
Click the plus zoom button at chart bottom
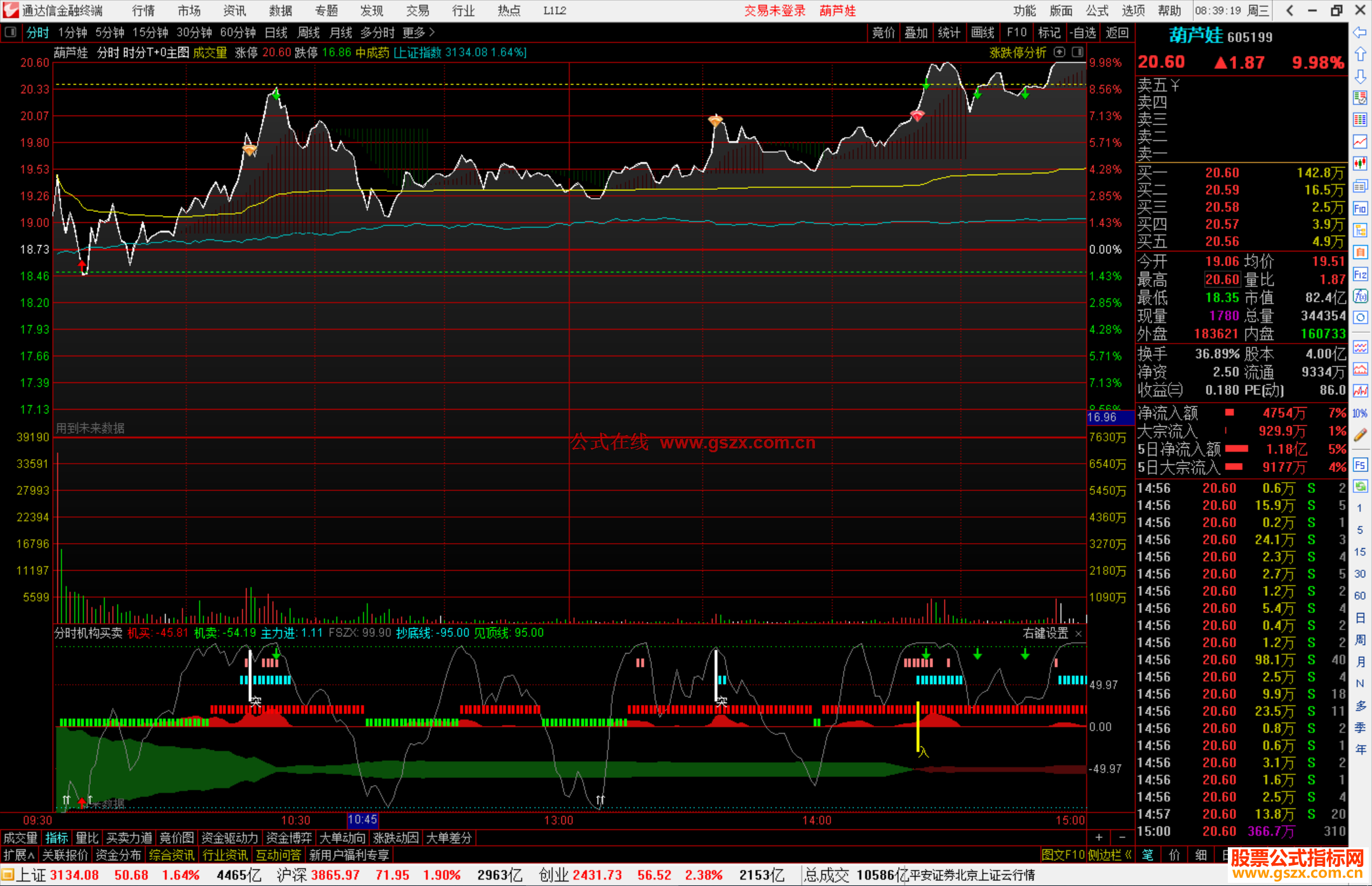pyautogui.click(x=1099, y=838)
